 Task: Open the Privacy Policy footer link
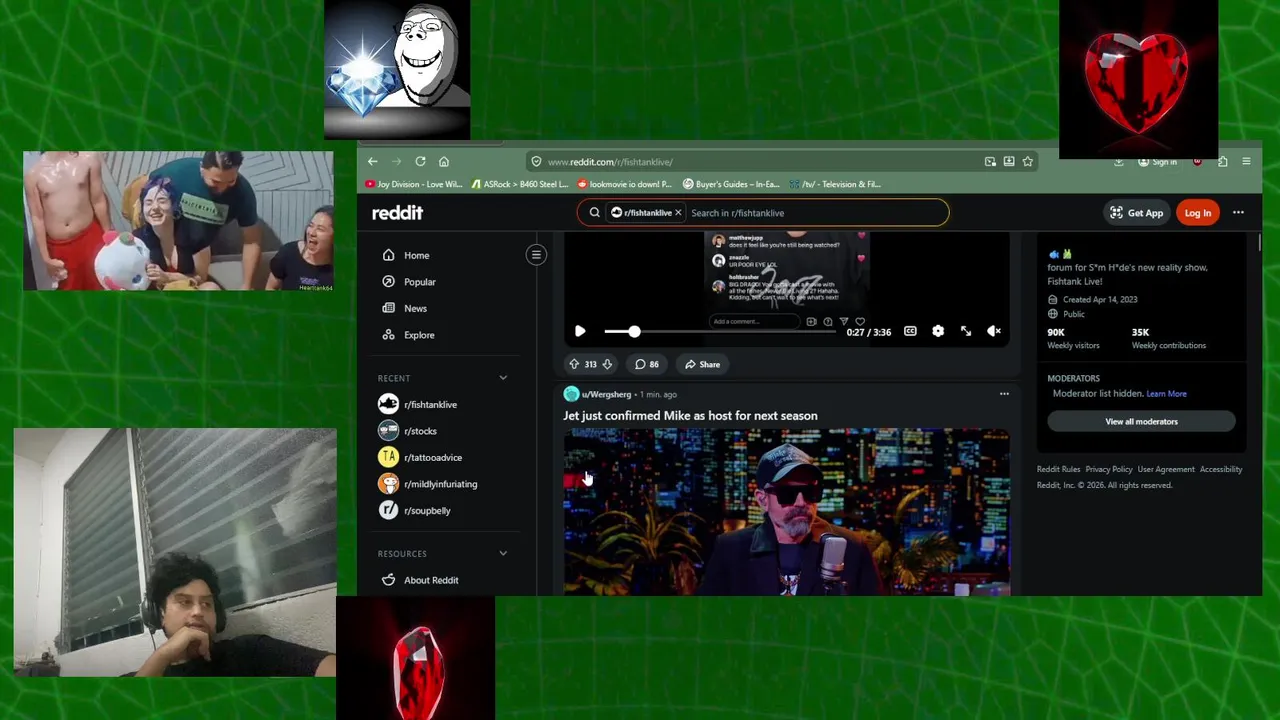pos(1109,469)
